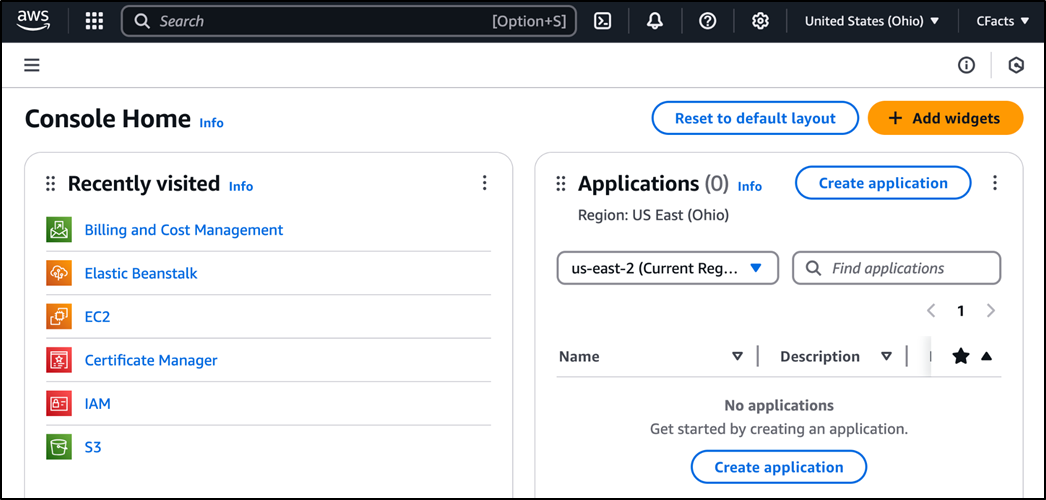Screen dimensions: 1046x500
Task: Open the notifications bell
Action: pyautogui.click(x=655, y=21)
